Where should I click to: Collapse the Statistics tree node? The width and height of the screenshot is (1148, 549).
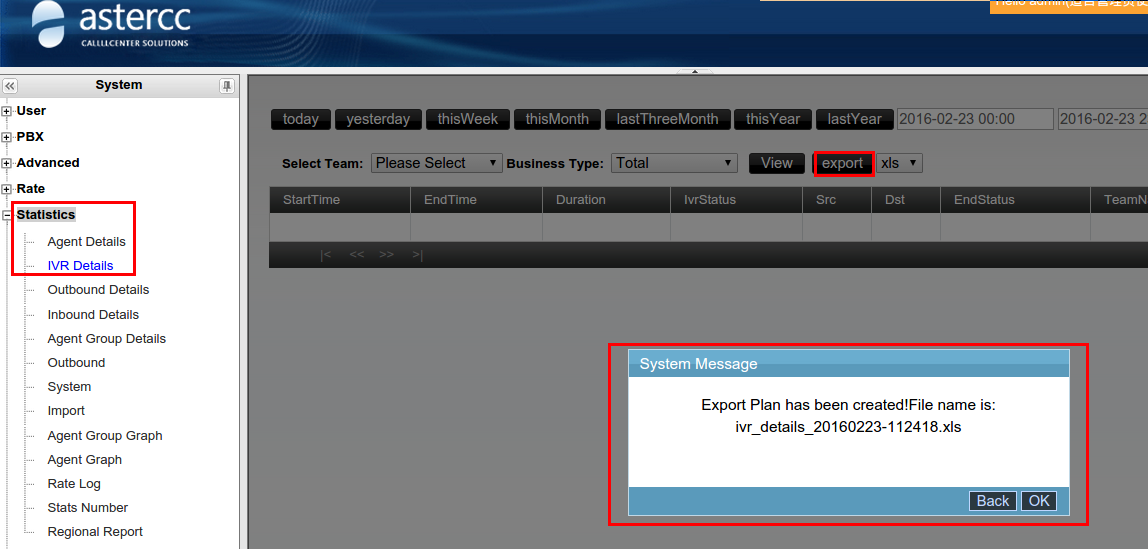[7, 215]
